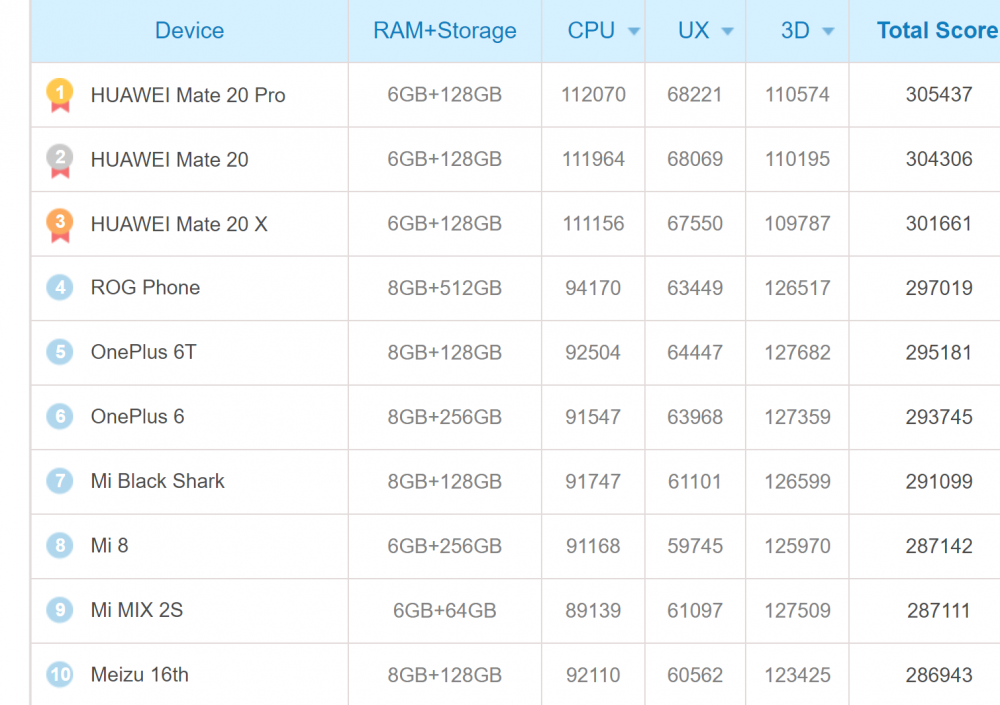Open the Mi MIX 2S device entry

coord(137,610)
